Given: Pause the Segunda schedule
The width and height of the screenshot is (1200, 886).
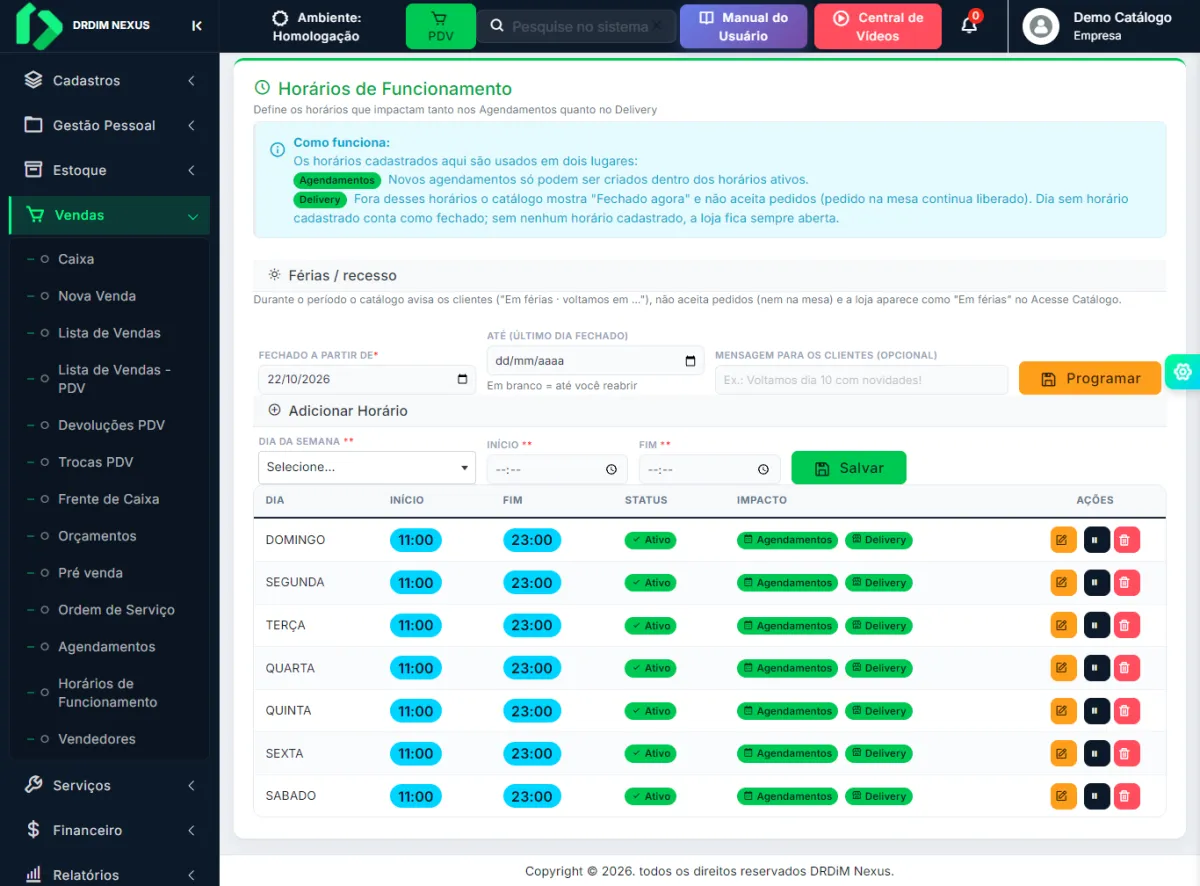Looking at the screenshot, I should coord(1096,583).
